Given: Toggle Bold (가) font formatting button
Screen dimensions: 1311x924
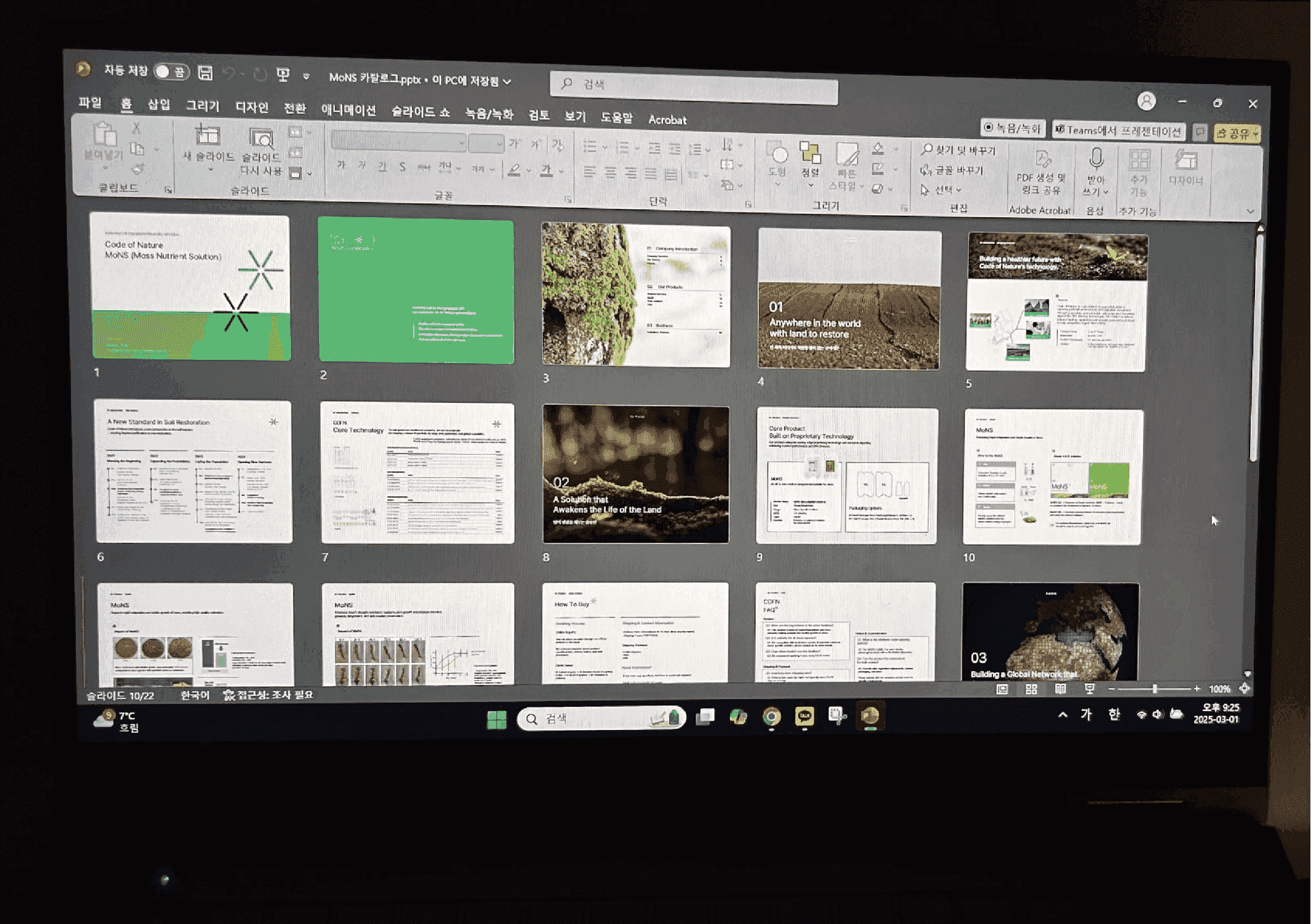Looking at the screenshot, I should tap(341, 165).
